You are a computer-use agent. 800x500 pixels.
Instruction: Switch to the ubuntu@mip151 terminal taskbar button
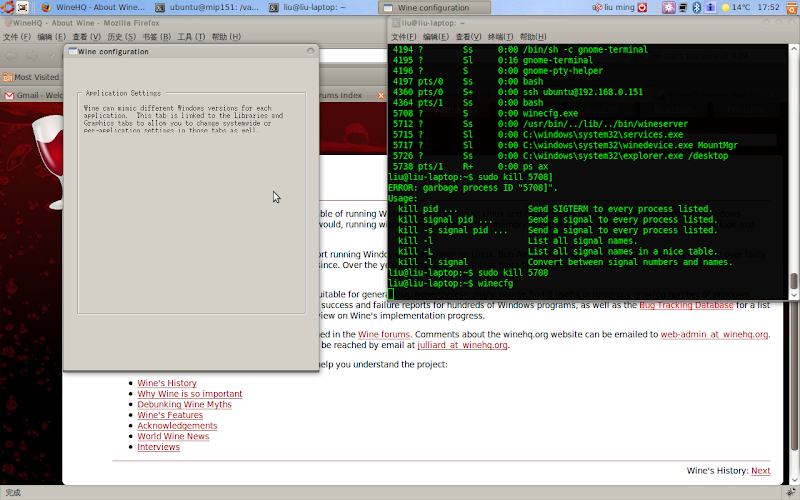208,7
